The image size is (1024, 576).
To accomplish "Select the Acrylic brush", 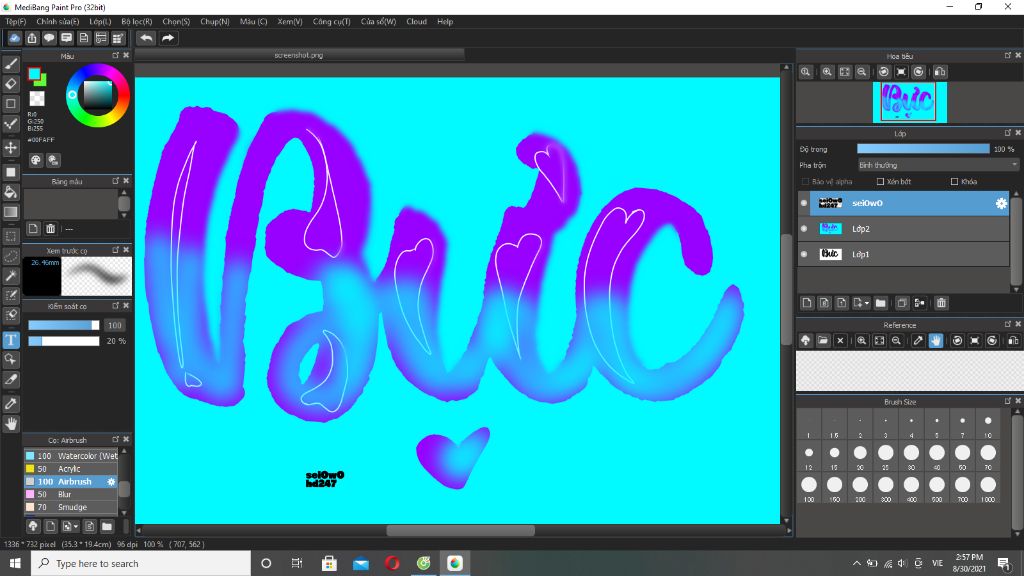I will click(x=71, y=469).
